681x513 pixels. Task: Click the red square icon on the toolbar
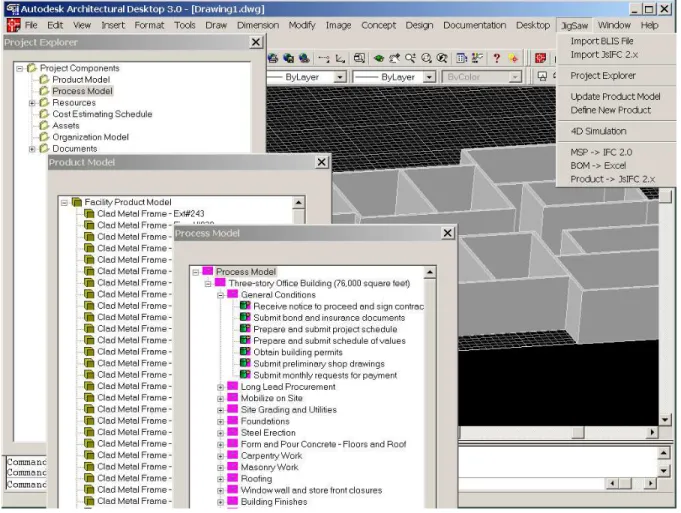[540, 58]
